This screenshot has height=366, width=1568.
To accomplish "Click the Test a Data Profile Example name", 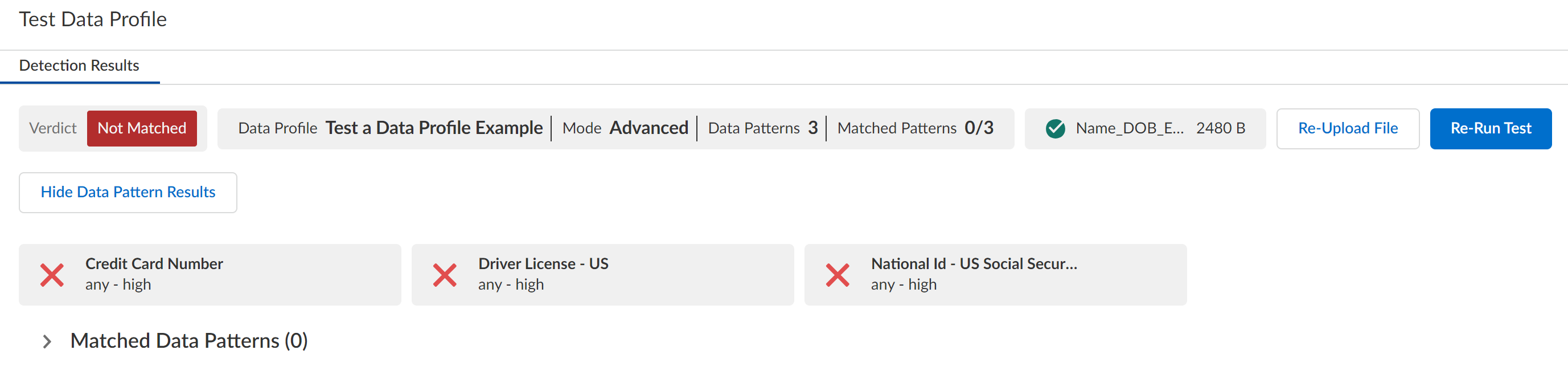I will coord(433,128).
